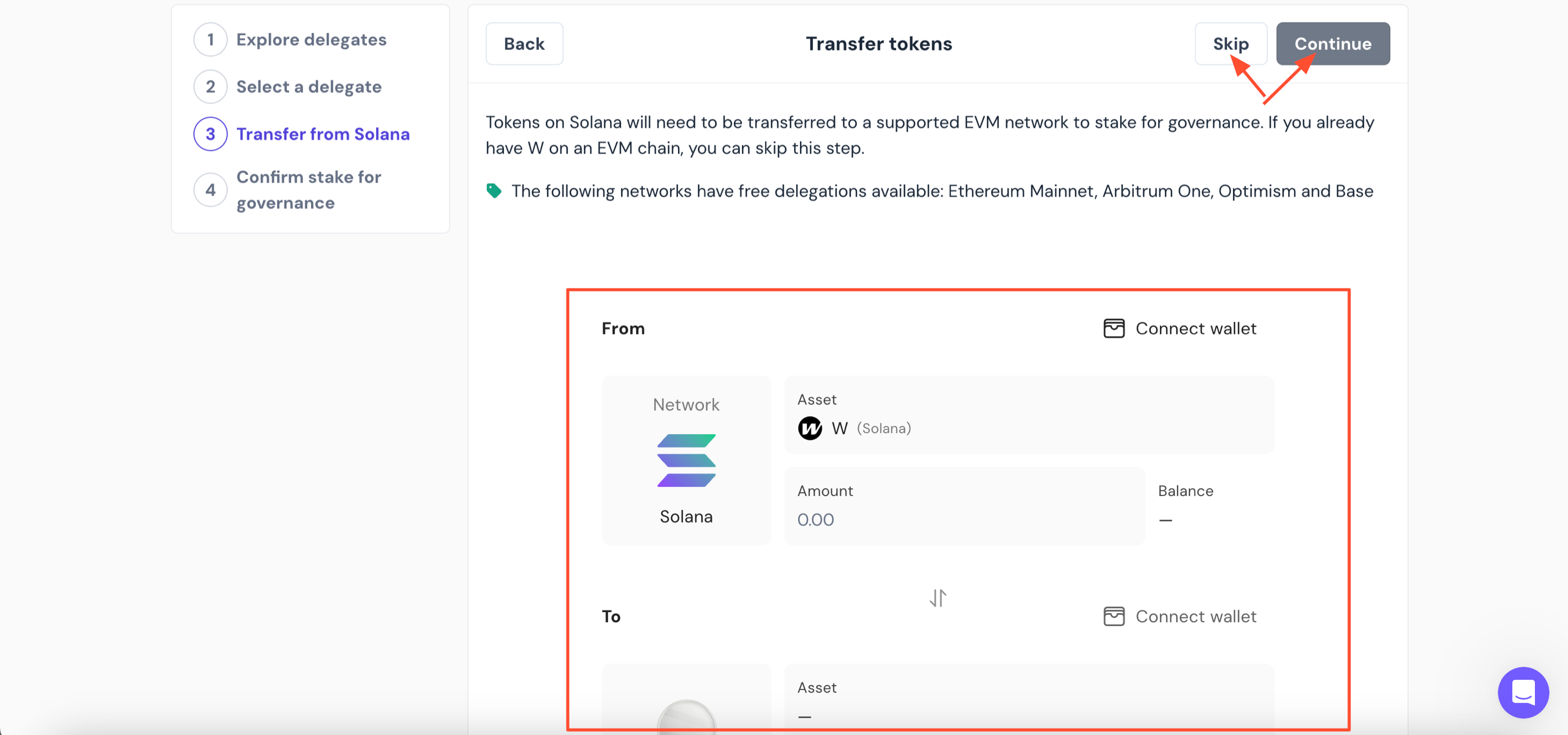Go to step 1 Explore delegates
The width and height of the screenshot is (1568, 735).
tap(311, 40)
